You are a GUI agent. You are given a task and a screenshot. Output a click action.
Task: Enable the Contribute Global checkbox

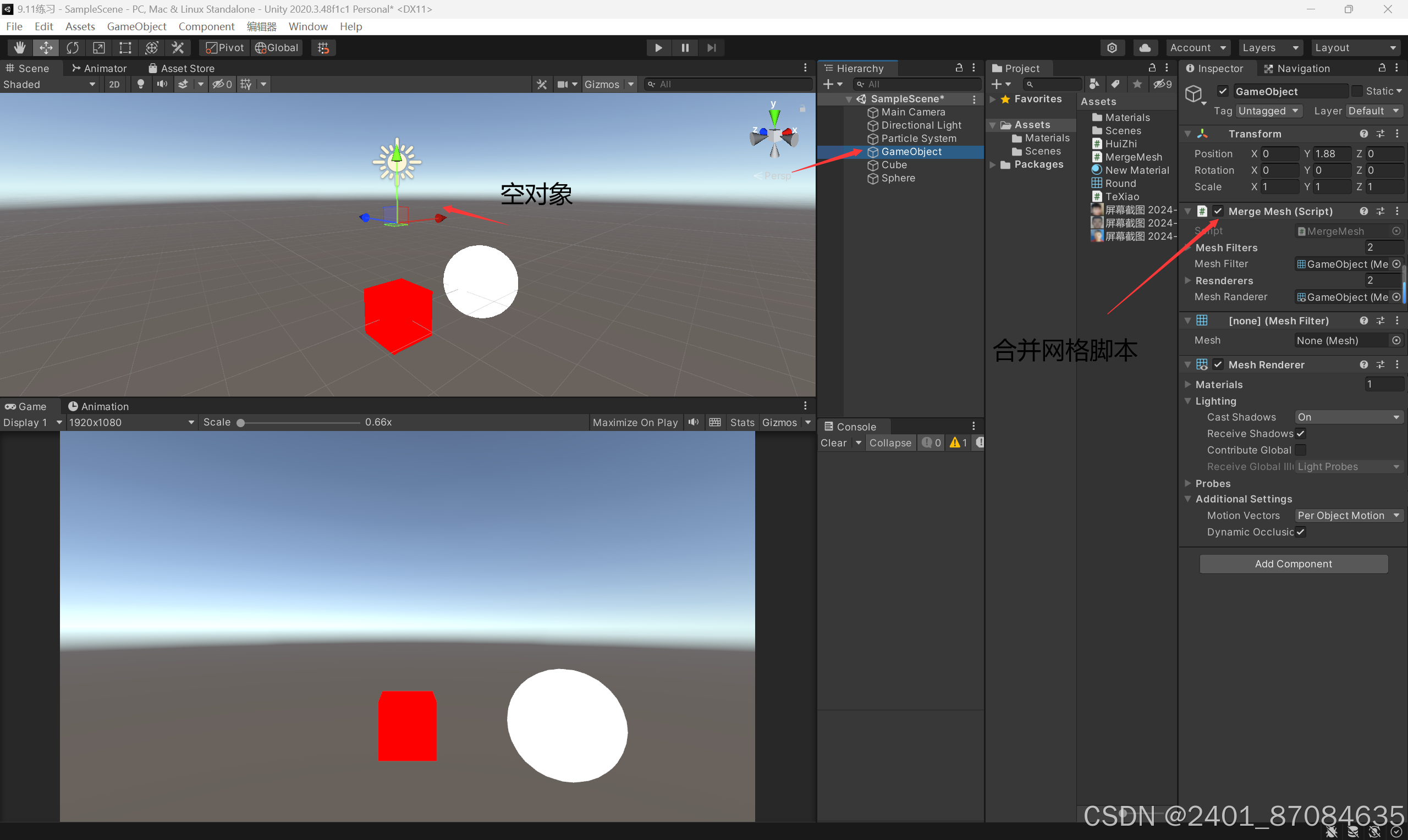(1300, 450)
